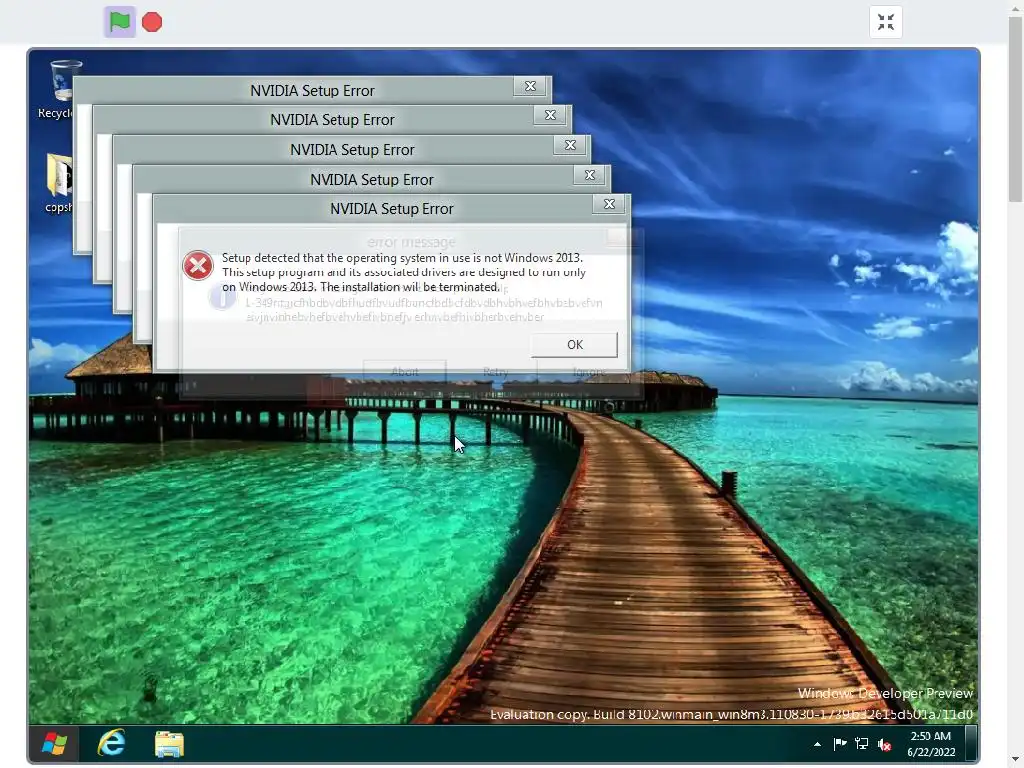Open File Explorer from the taskbar
The image size is (1024, 768).
coord(169,744)
